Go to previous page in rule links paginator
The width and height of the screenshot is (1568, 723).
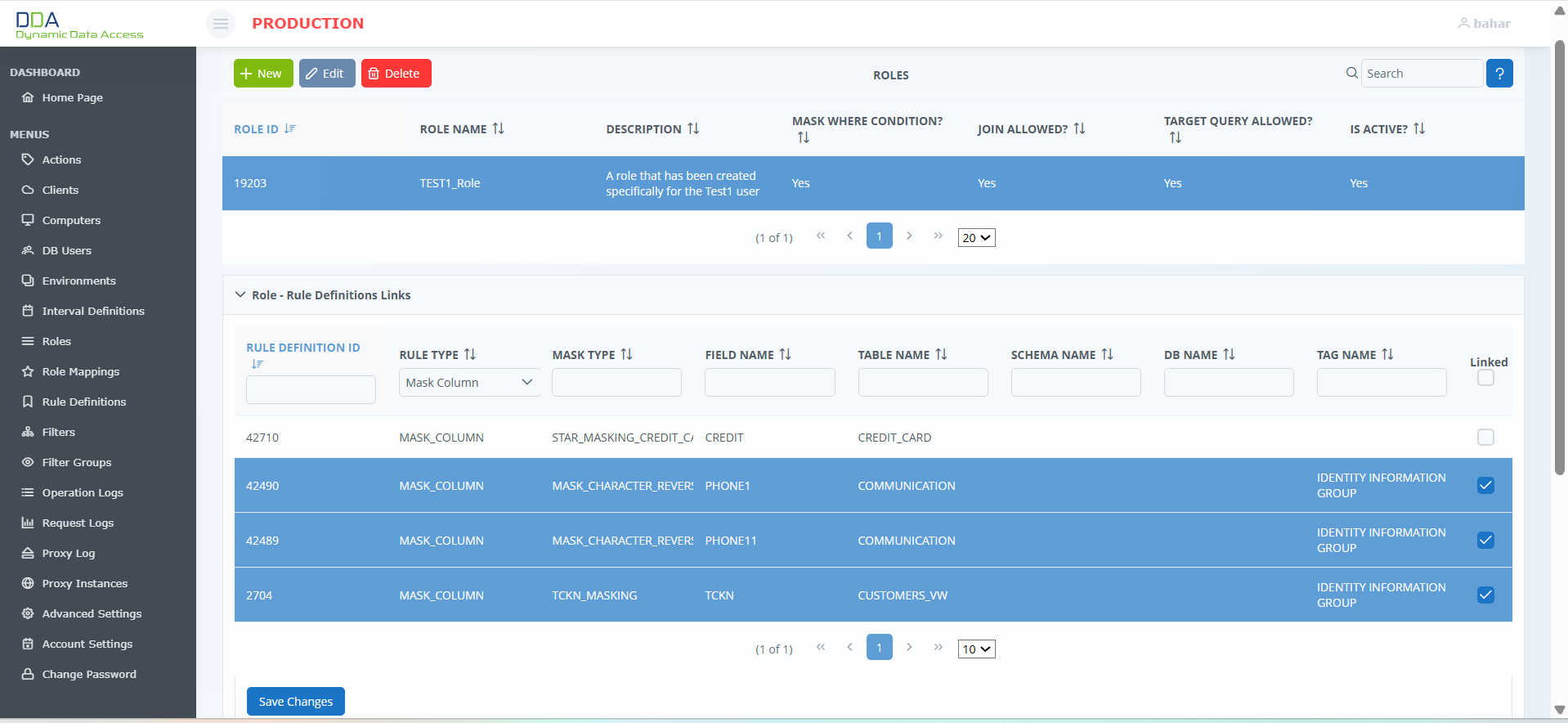850,647
